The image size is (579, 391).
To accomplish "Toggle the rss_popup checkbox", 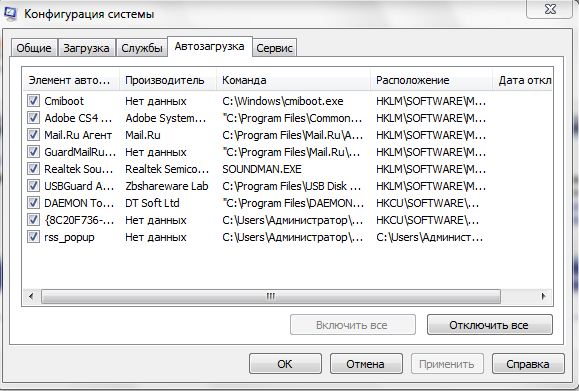I will [33, 236].
